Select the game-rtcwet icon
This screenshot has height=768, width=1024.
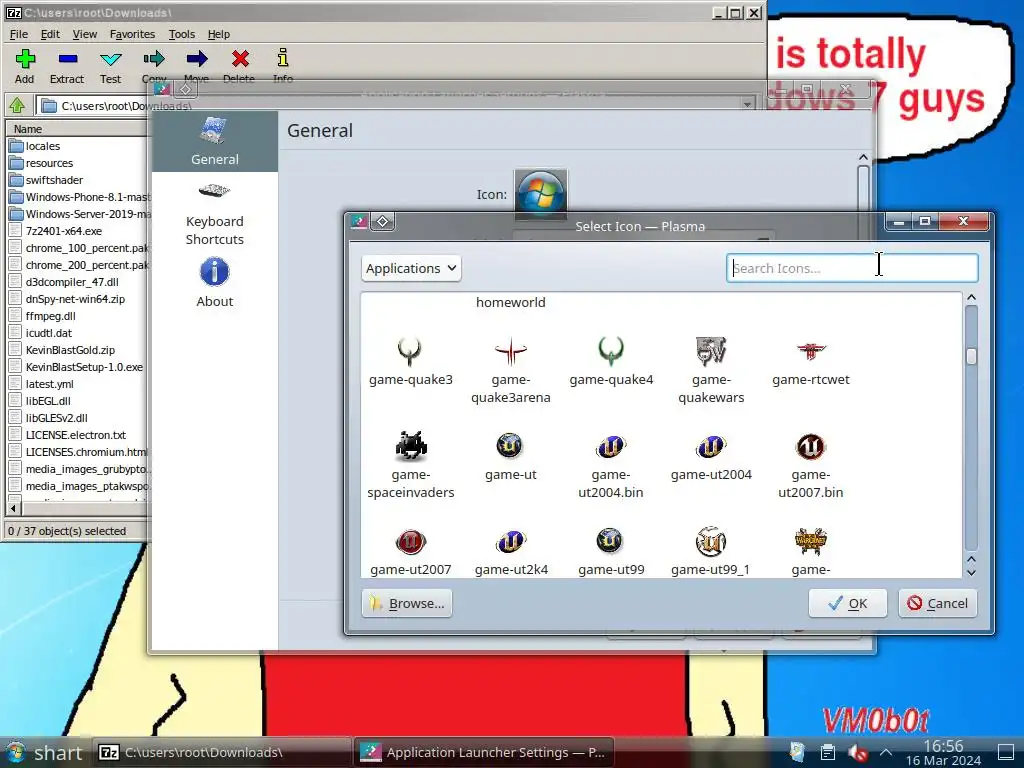(810, 361)
